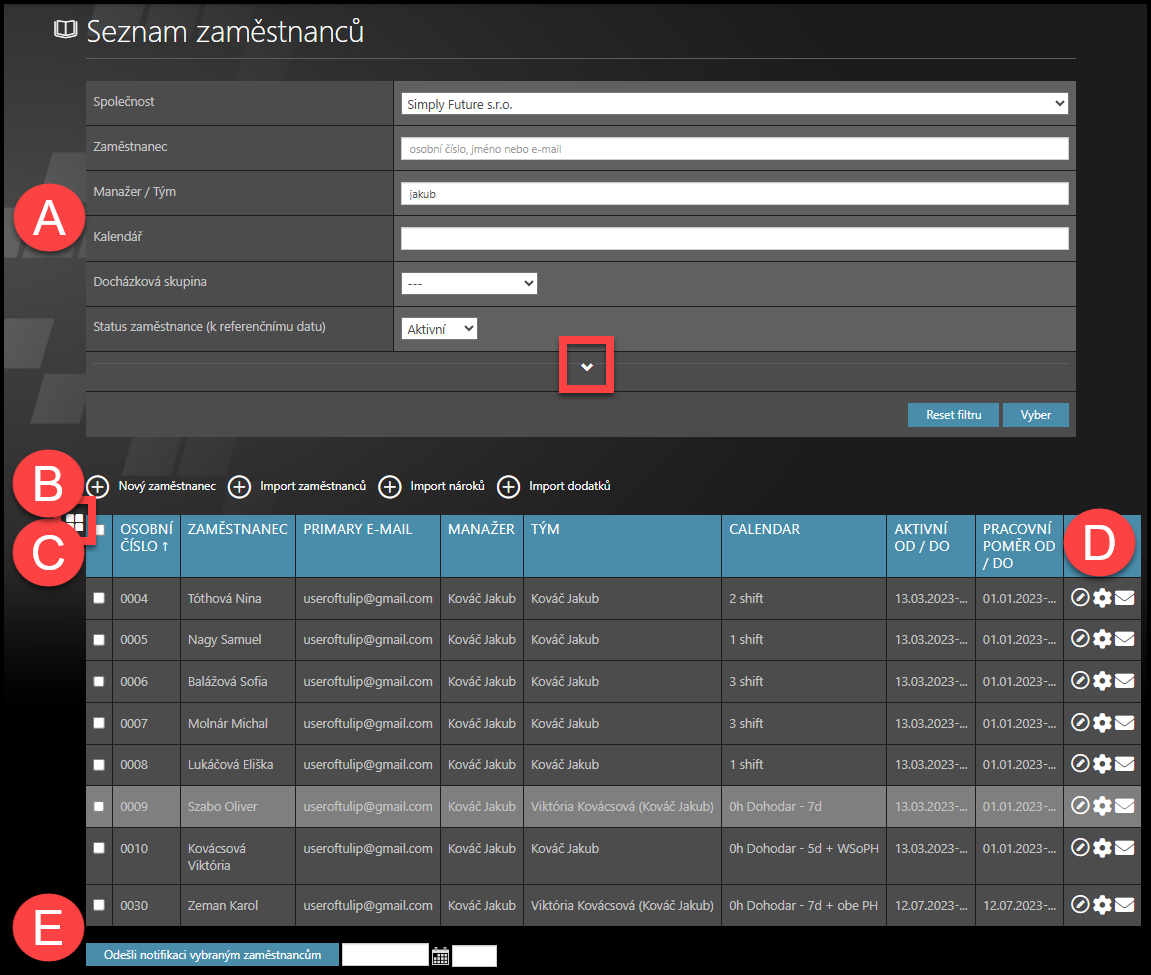Sort by Osobní číslo column header

pos(146,538)
